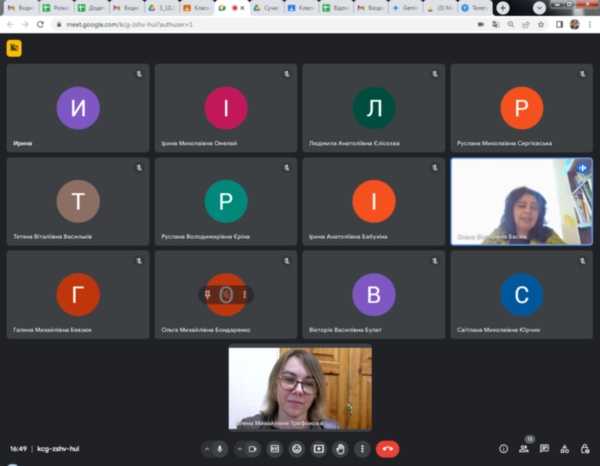This screenshot has height=466, width=600.
Task: Click the red Leave call button
Action: 387,449
